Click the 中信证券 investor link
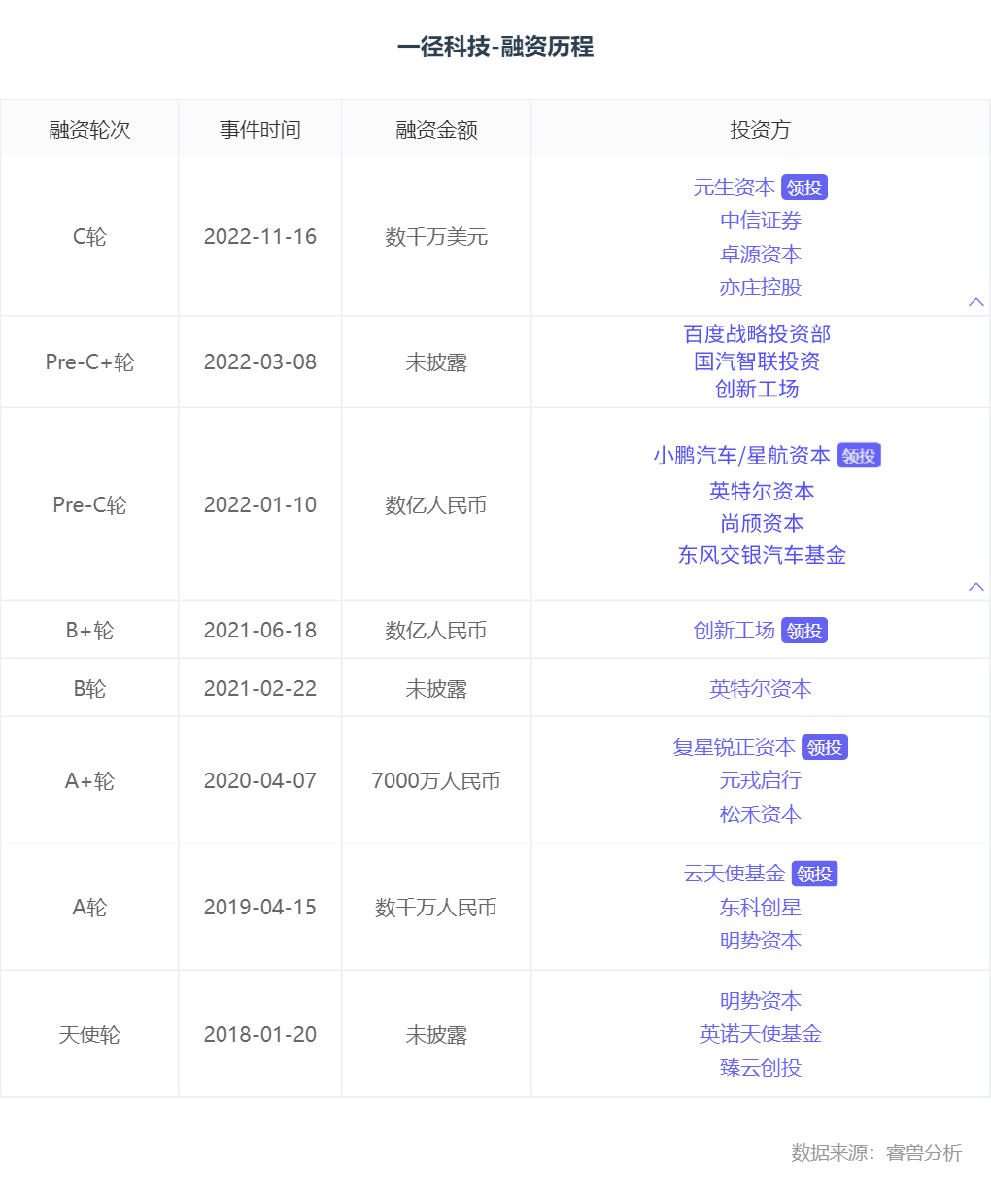The height and width of the screenshot is (1204, 991). pos(760,221)
